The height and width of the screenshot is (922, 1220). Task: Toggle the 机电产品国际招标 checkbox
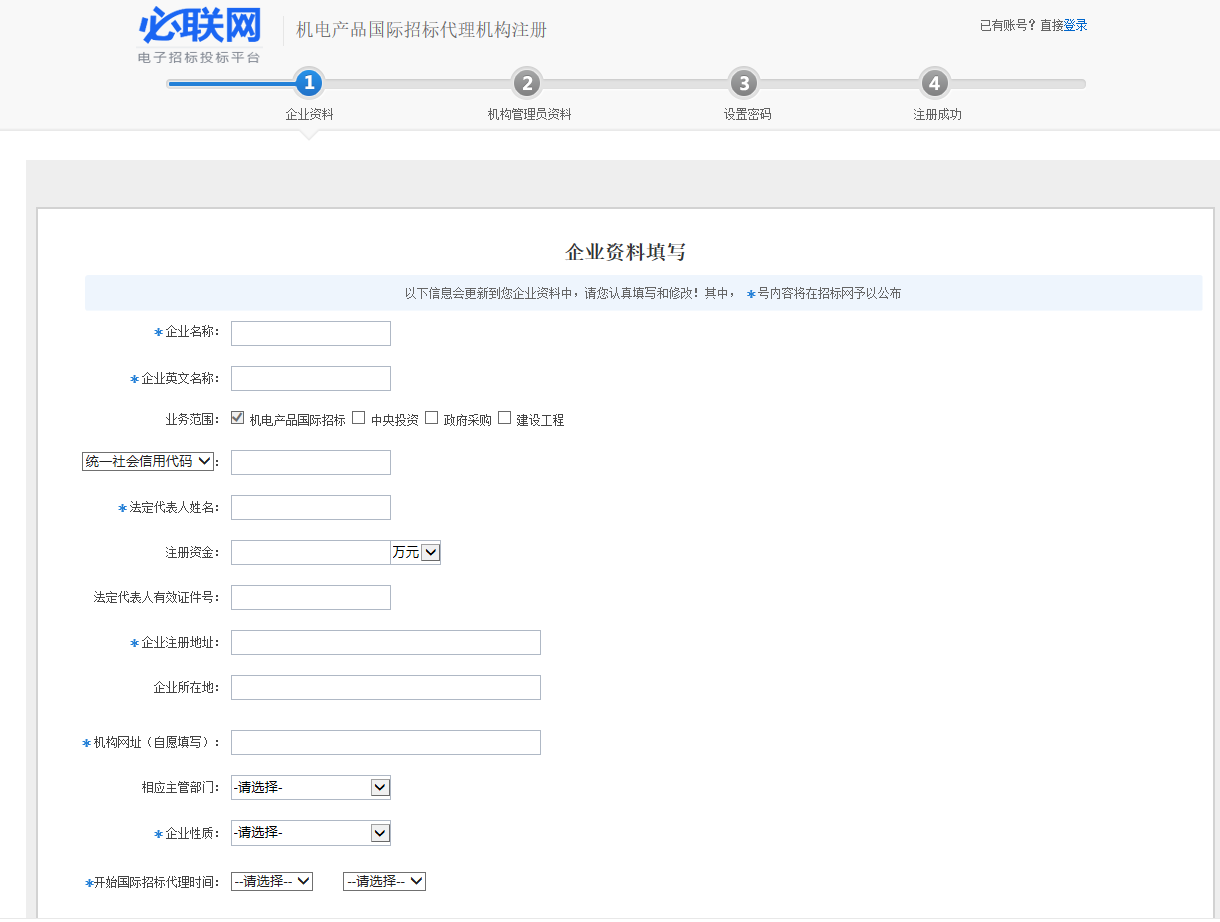coord(238,418)
